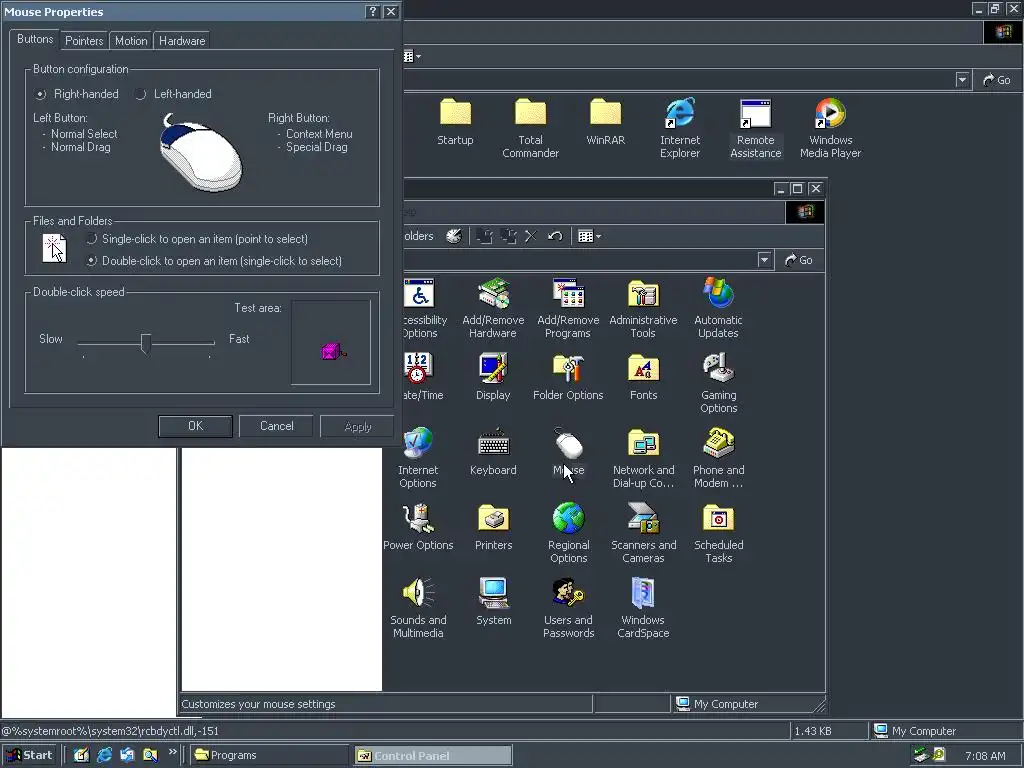Open the Start menu
This screenshot has width=1024, height=768.
(29, 755)
